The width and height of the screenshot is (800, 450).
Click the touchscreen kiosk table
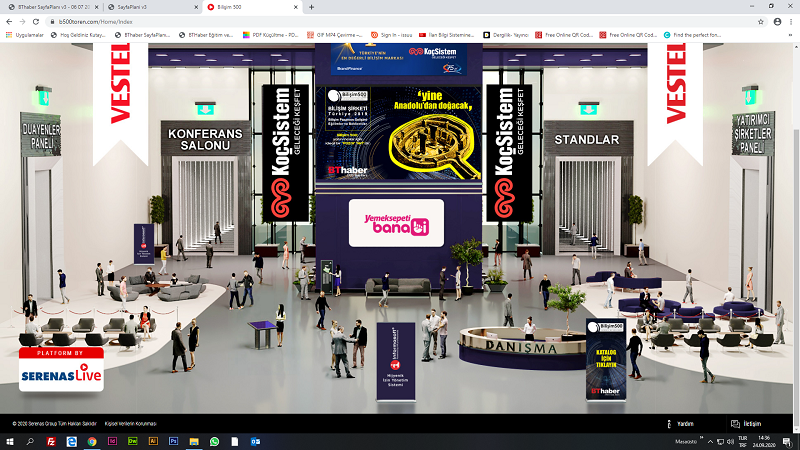pos(262,334)
